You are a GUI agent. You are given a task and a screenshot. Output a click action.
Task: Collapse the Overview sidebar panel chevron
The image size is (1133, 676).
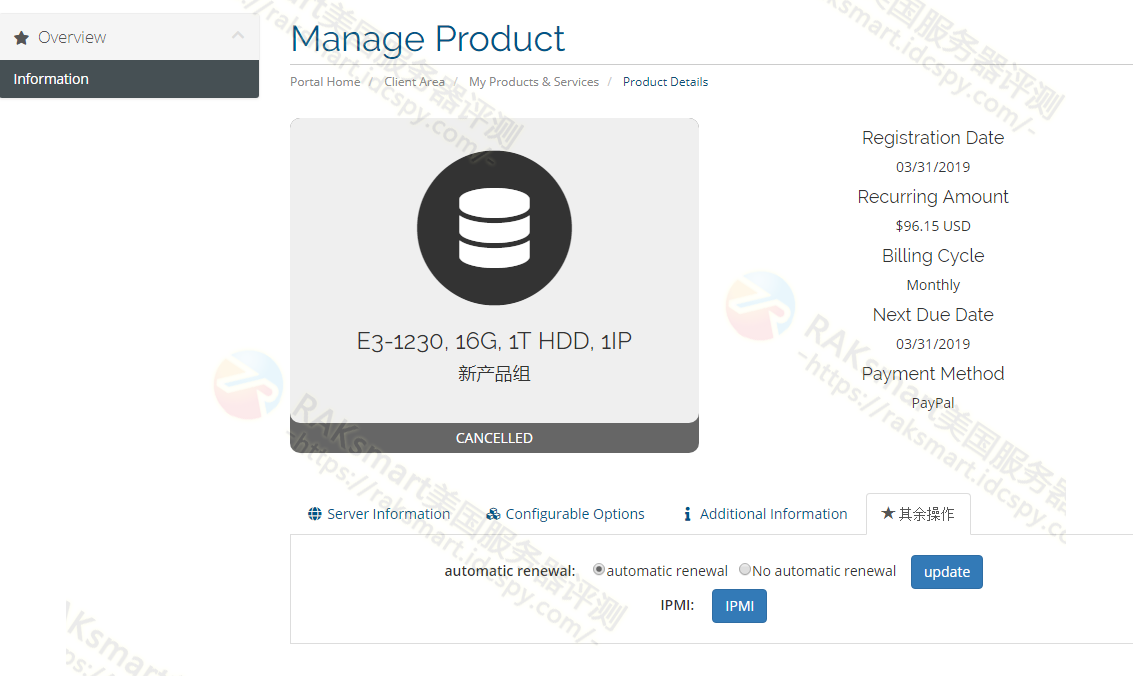(x=238, y=35)
